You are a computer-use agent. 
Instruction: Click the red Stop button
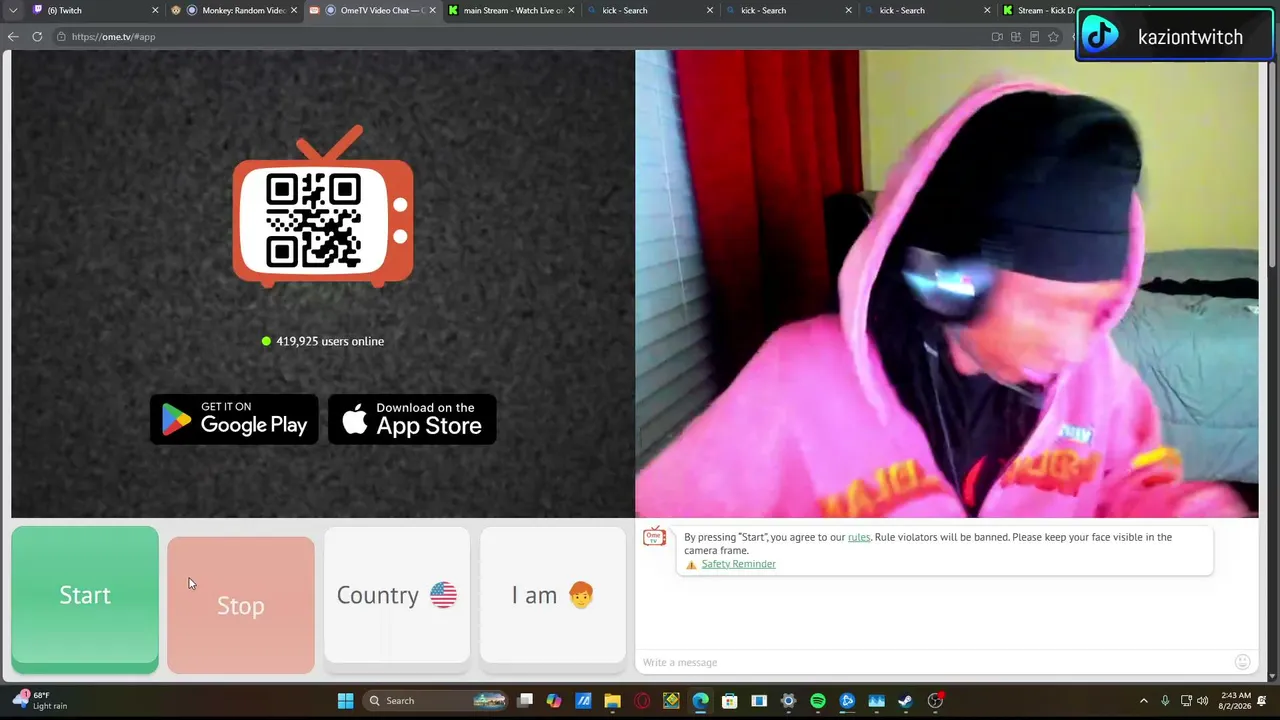click(x=241, y=605)
